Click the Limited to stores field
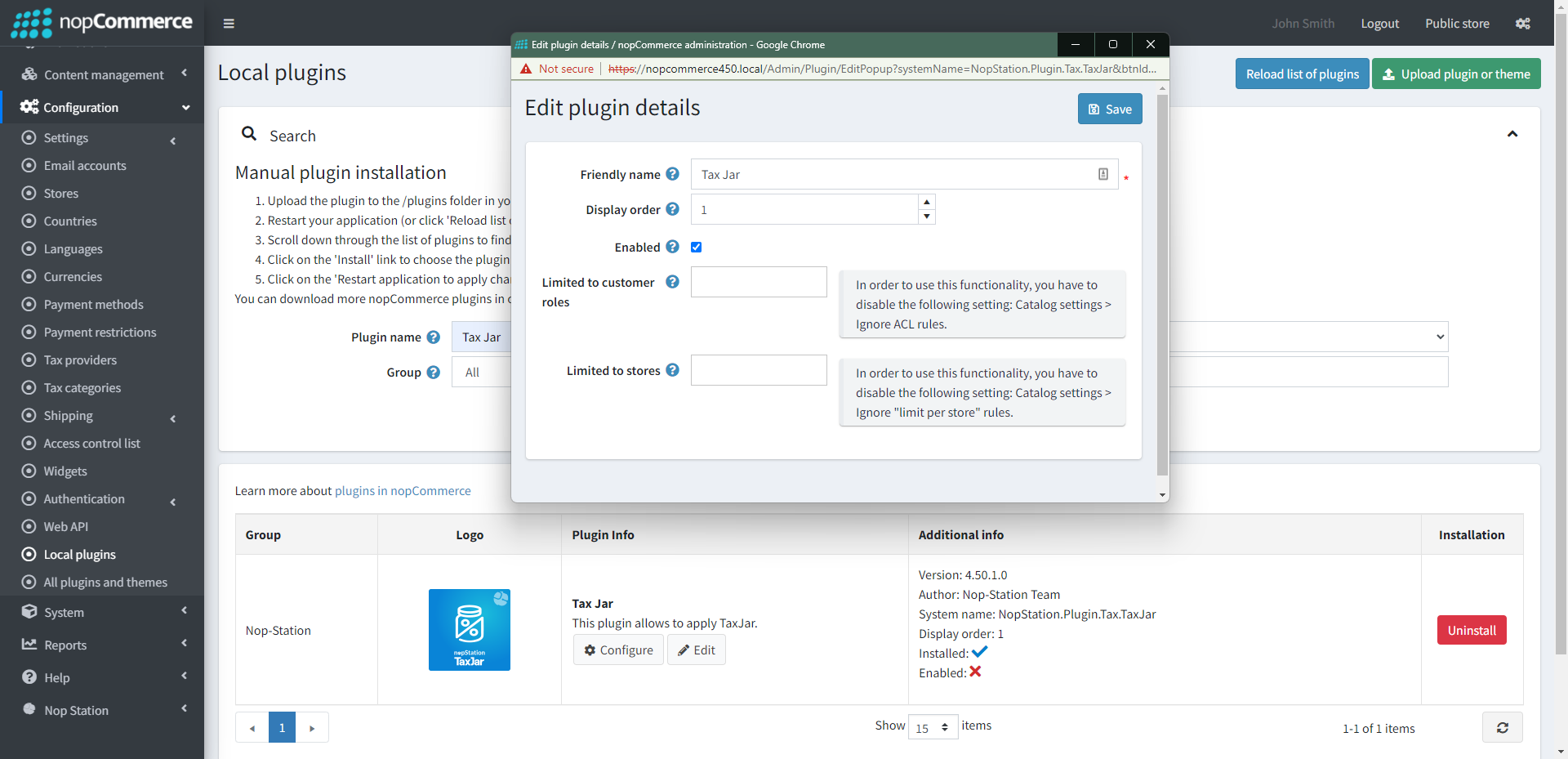 click(x=759, y=370)
